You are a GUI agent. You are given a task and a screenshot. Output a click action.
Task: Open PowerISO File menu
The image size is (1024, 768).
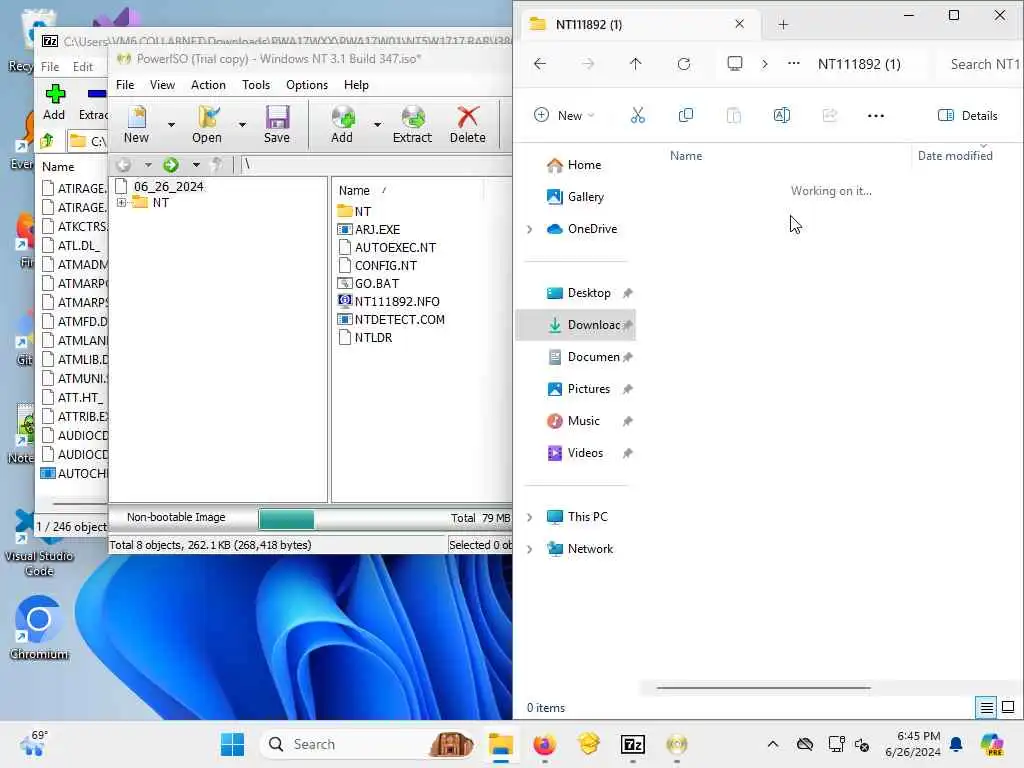tap(125, 85)
